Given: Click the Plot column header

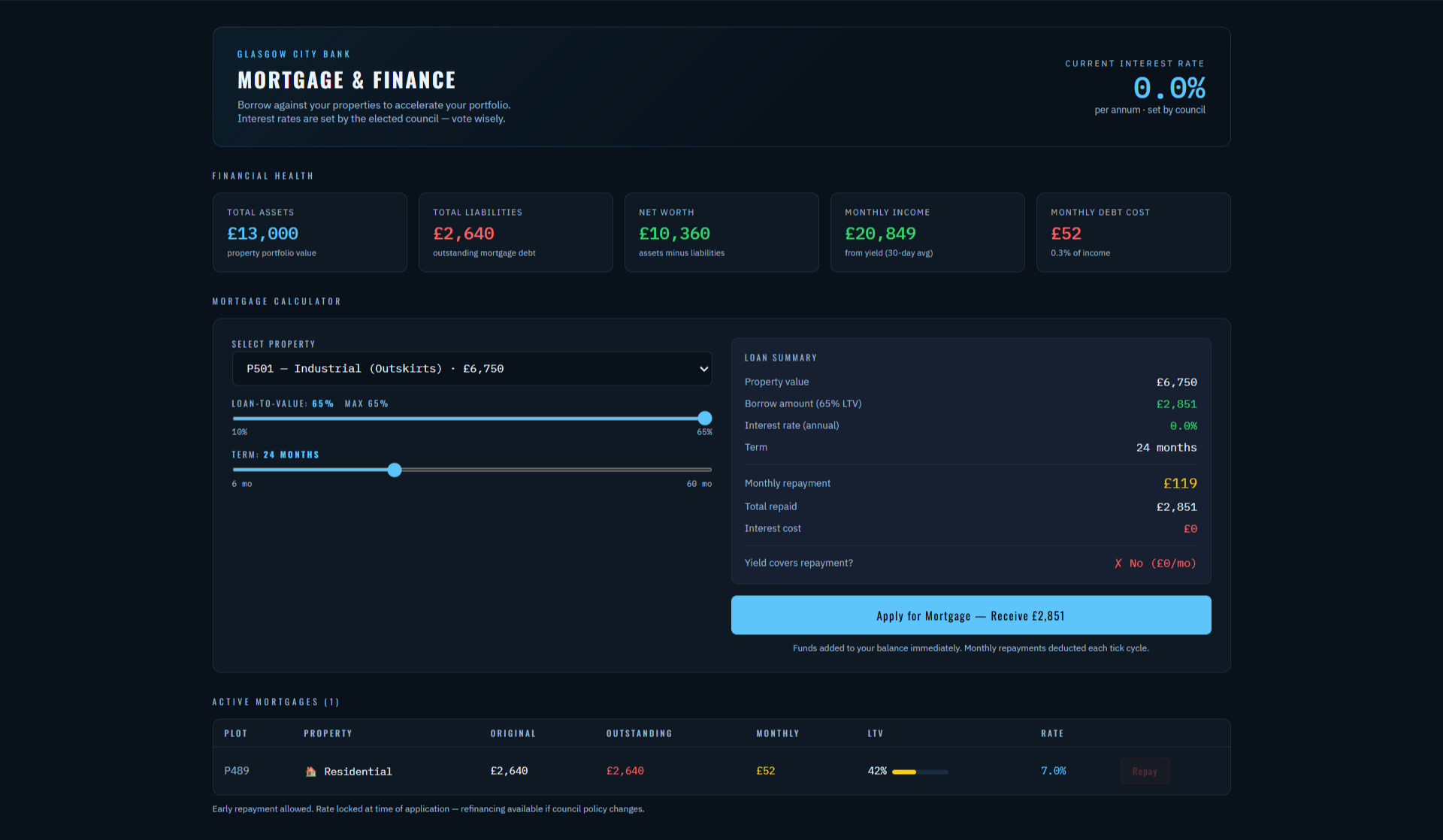Looking at the screenshot, I should pyautogui.click(x=235, y=733).
